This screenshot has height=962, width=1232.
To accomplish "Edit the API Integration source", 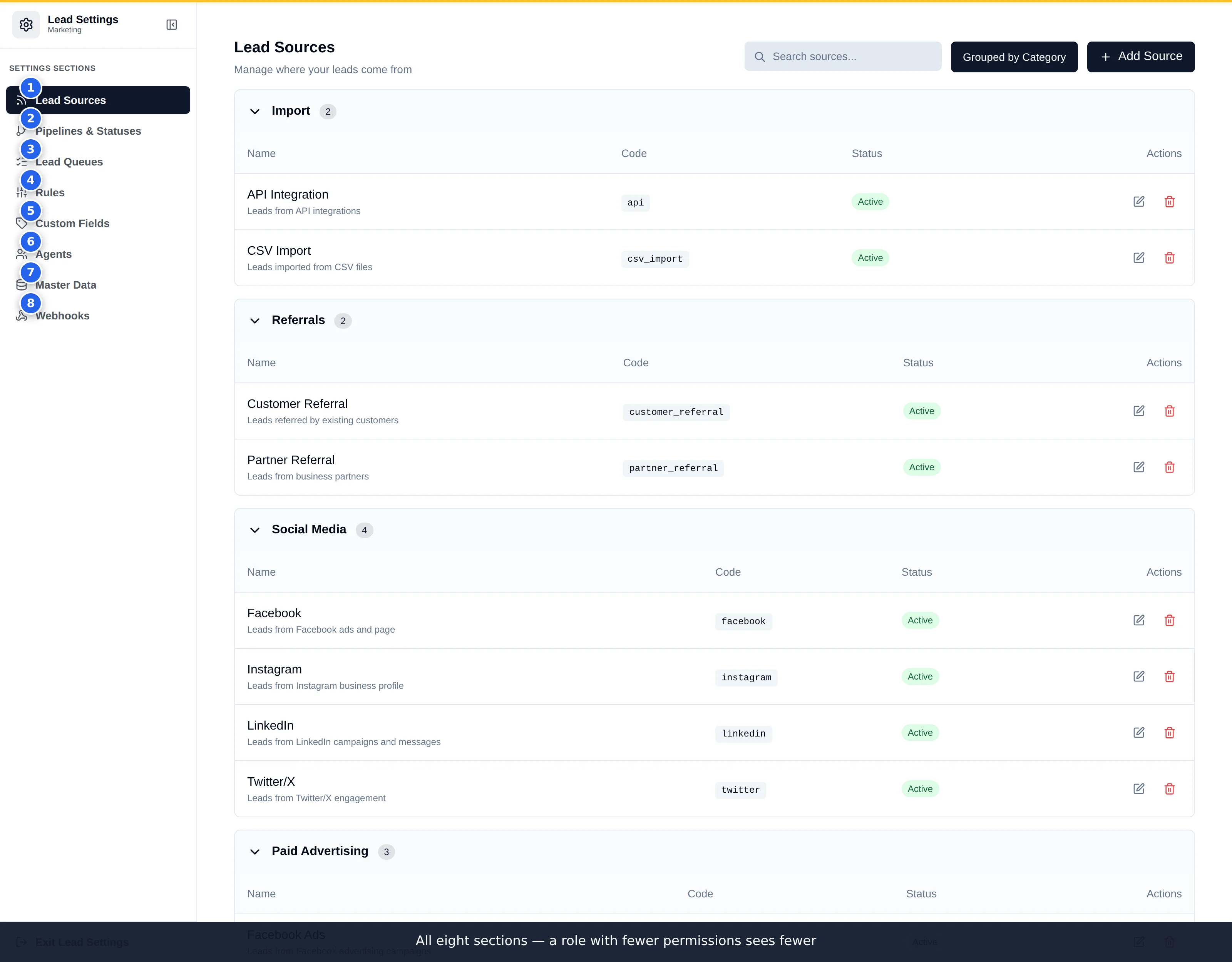I will 1139,202.
